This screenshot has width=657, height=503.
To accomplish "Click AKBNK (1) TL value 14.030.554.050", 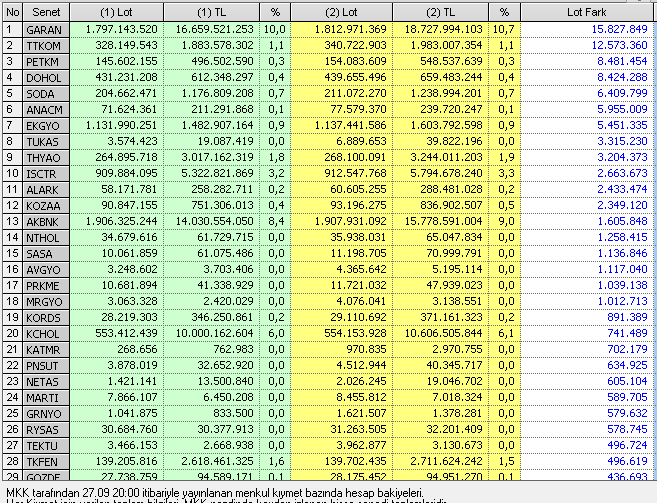I will coord(215,221).
